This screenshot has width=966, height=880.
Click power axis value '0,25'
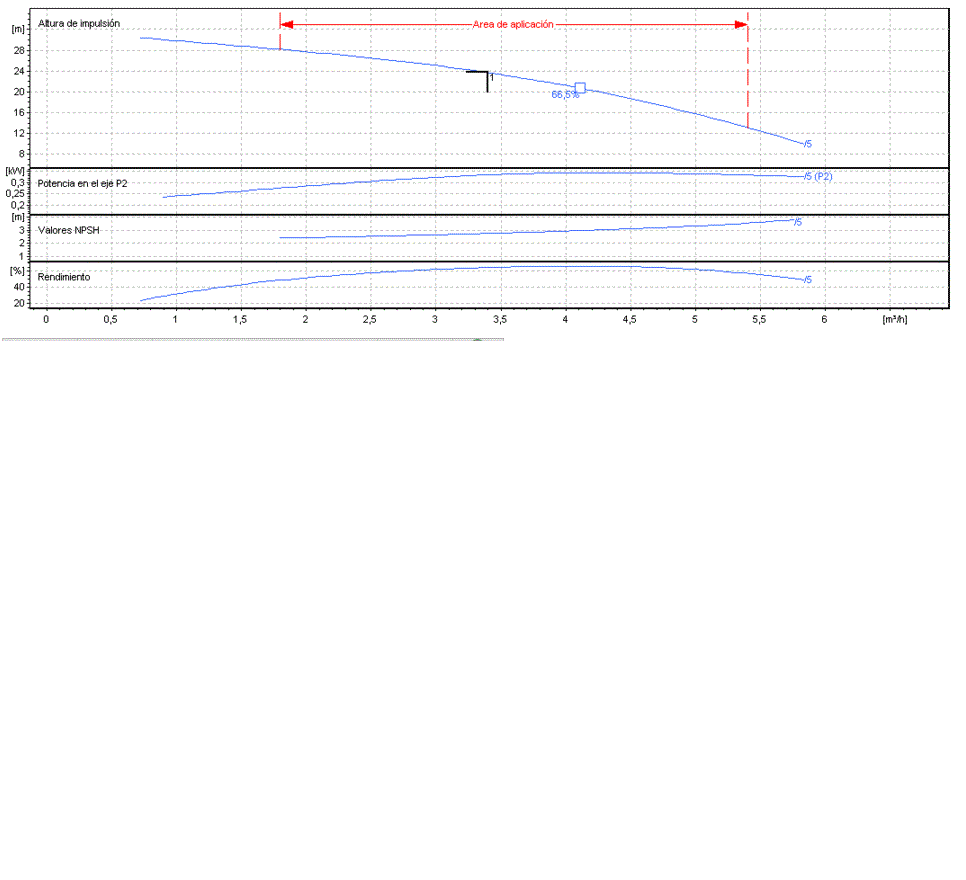(15, 194)
